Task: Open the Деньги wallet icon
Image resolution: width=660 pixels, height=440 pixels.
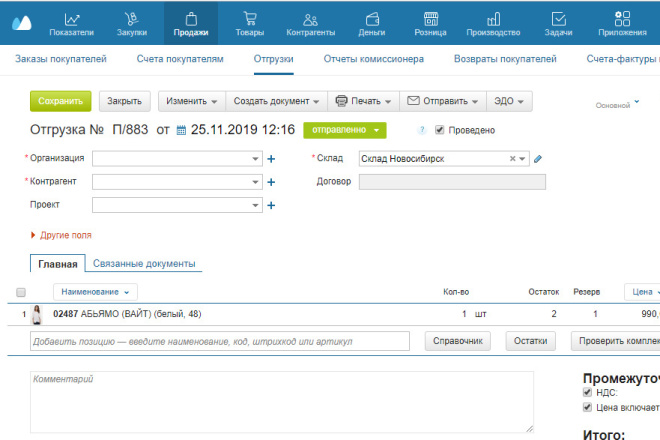Action: pos(372,19)
